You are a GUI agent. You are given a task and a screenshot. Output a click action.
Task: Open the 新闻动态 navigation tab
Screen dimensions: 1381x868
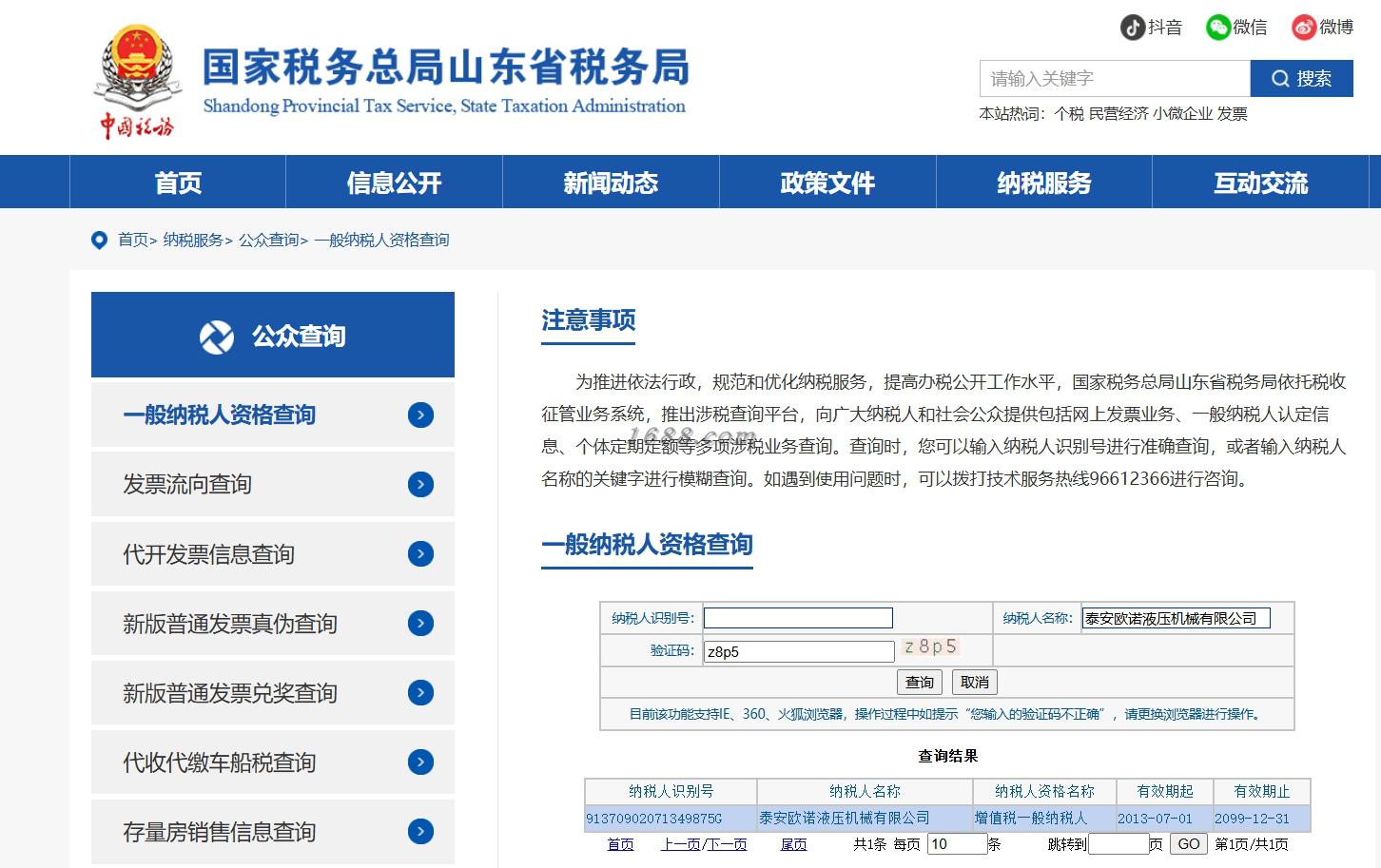point(611,183)
